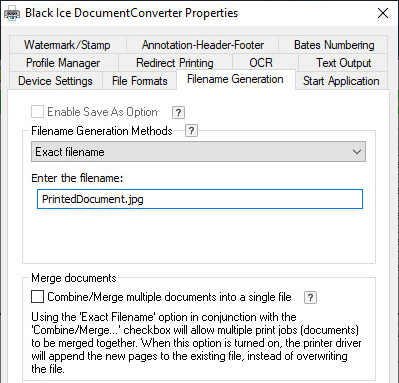This screenshot has width=399, height=383.
Task: Click the dropdown arrow for filename methods
Action: (357, 152)
